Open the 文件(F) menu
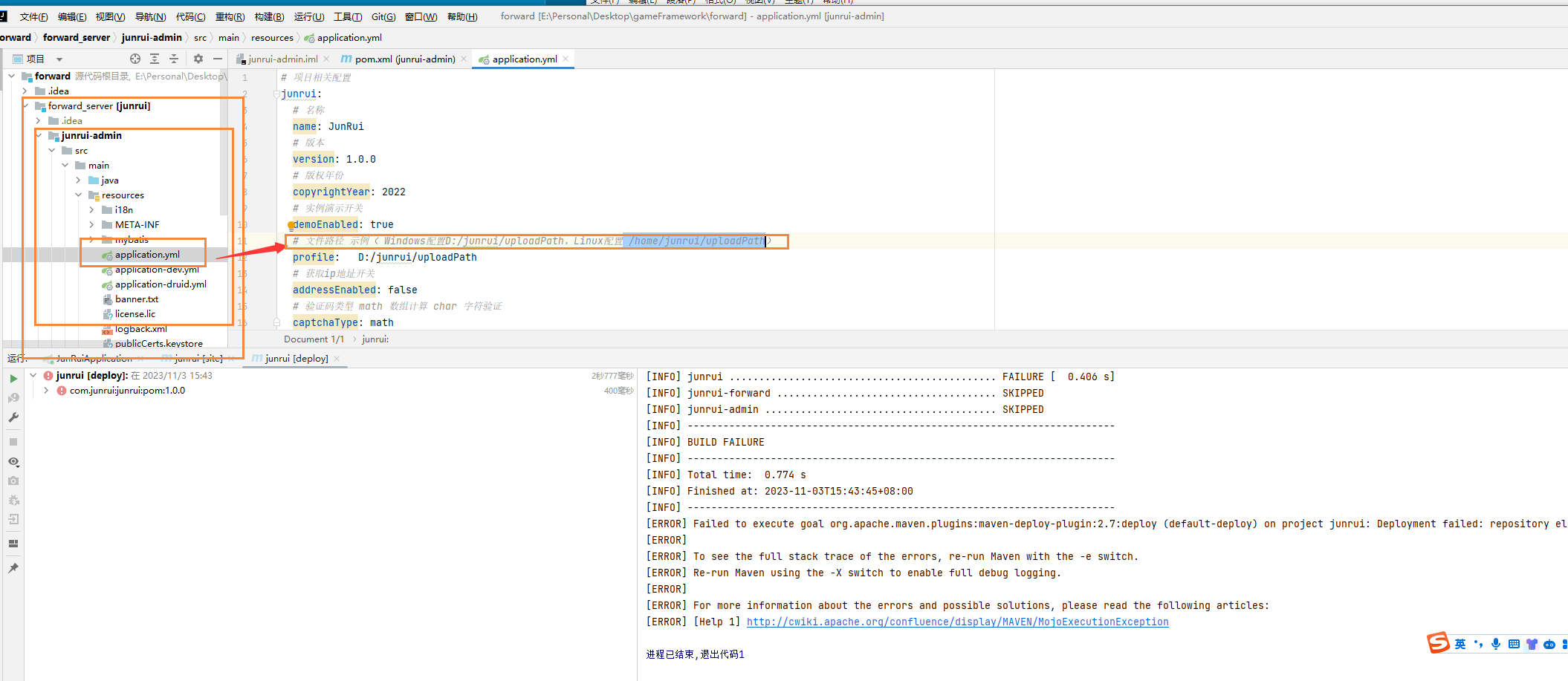The height and width of the screenshot is (681, 1568). 33,16
